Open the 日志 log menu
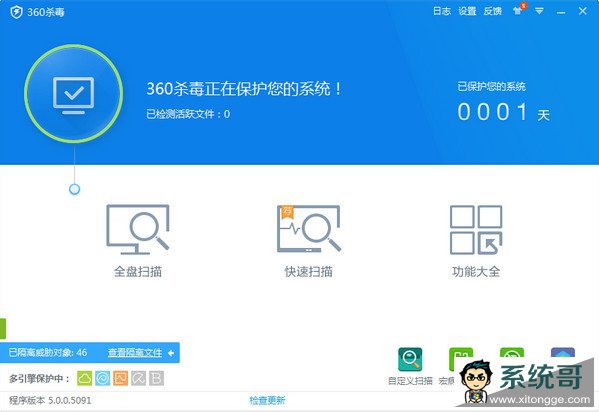599x412 pixels. pos(442,11)
